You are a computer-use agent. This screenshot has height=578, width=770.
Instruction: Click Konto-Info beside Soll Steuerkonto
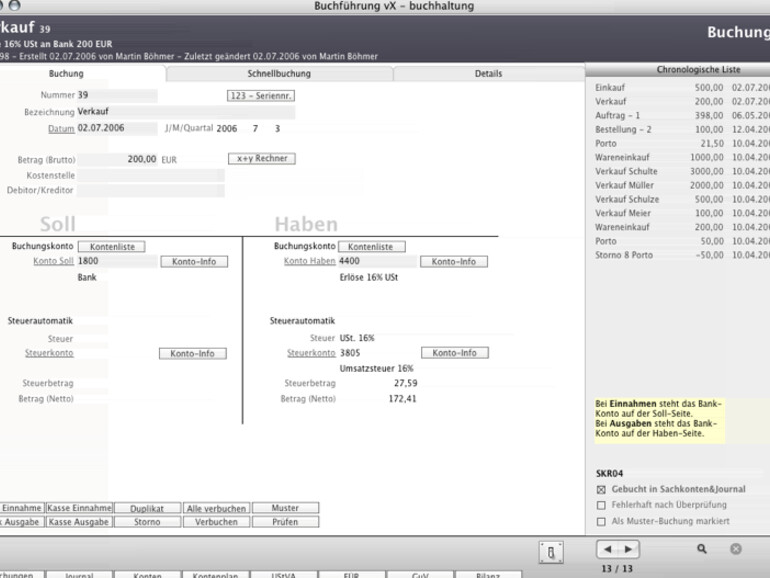pos(192,354)
